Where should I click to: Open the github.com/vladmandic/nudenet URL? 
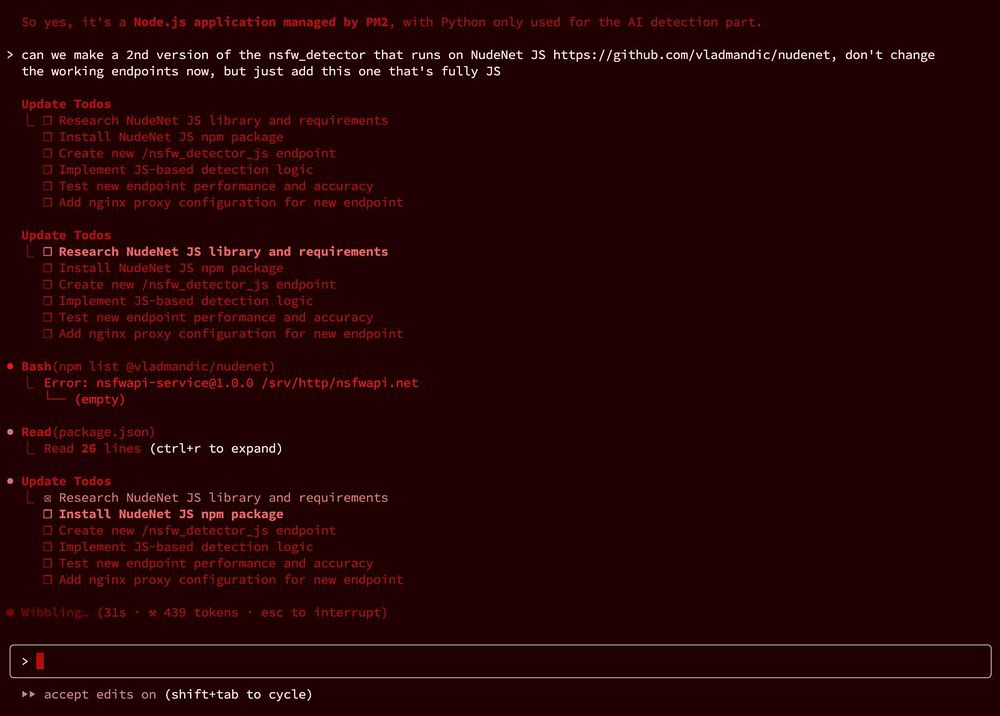(x=694, y=55)
